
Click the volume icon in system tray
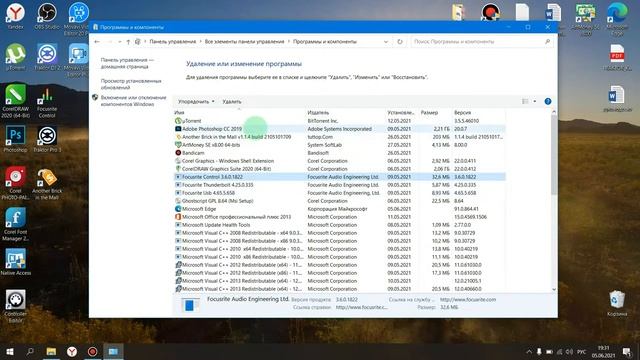(569, 352)
